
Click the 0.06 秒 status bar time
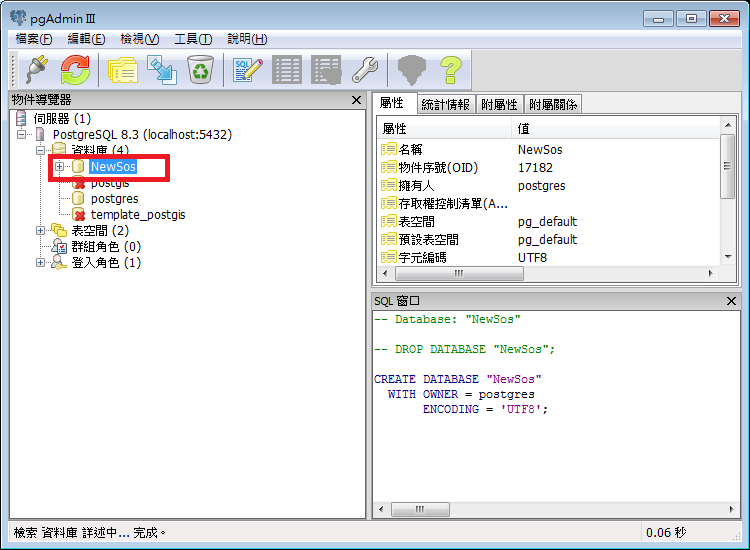point(666,532)
